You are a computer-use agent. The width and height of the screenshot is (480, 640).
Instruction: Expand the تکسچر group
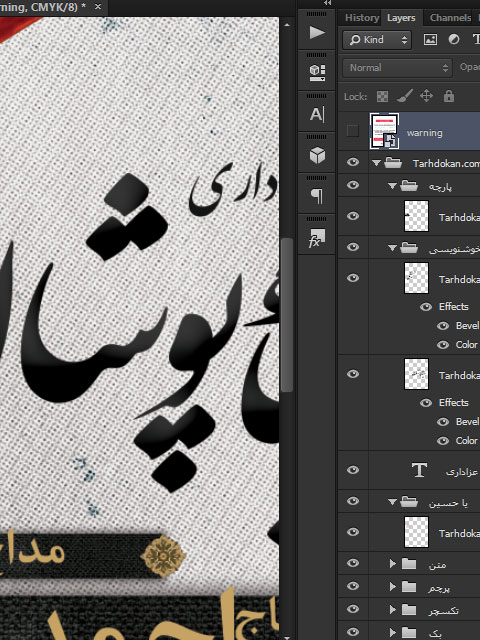click(x=393, y=609)
